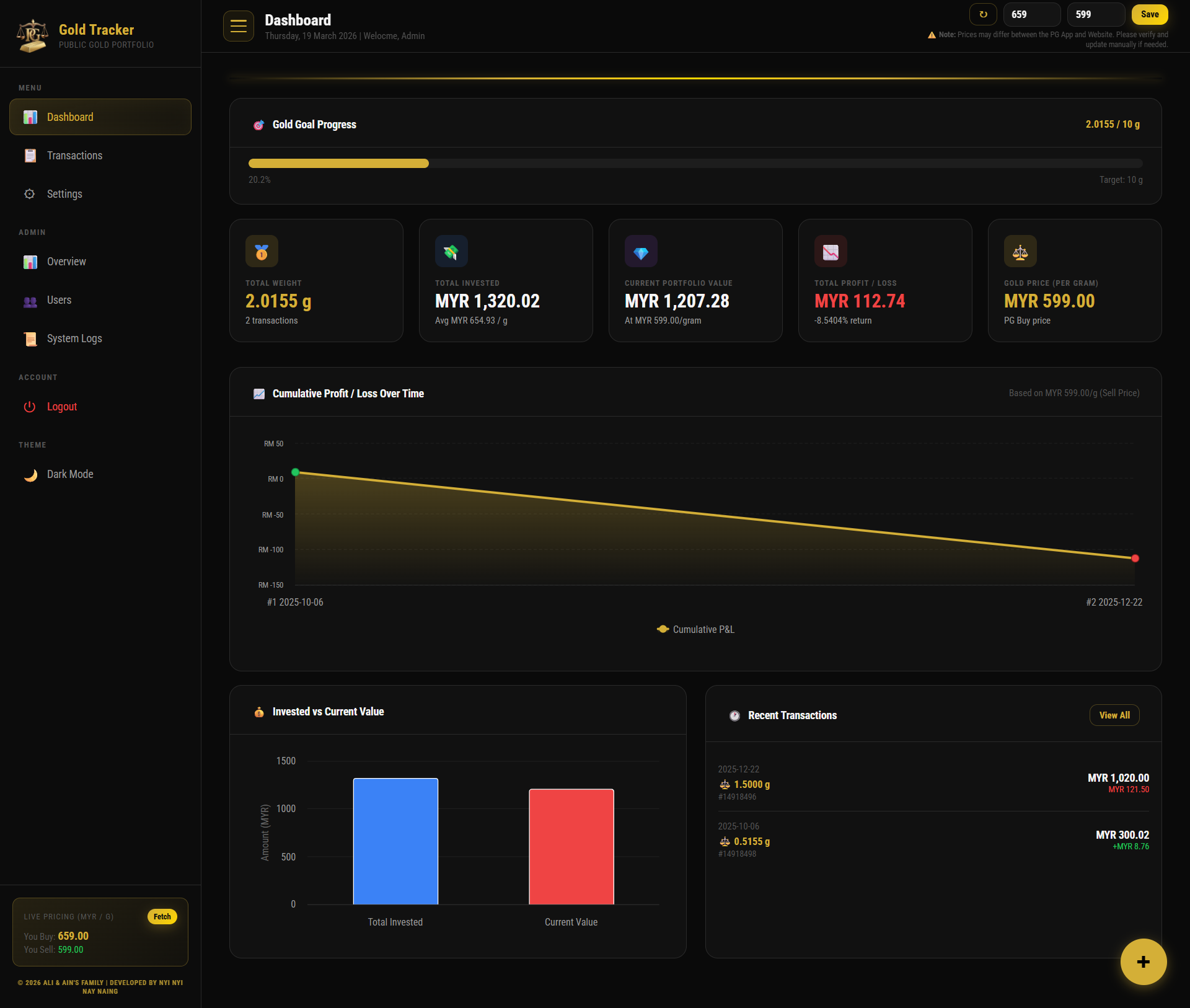Click the Gold Tracker logo icon

(32, 35)
